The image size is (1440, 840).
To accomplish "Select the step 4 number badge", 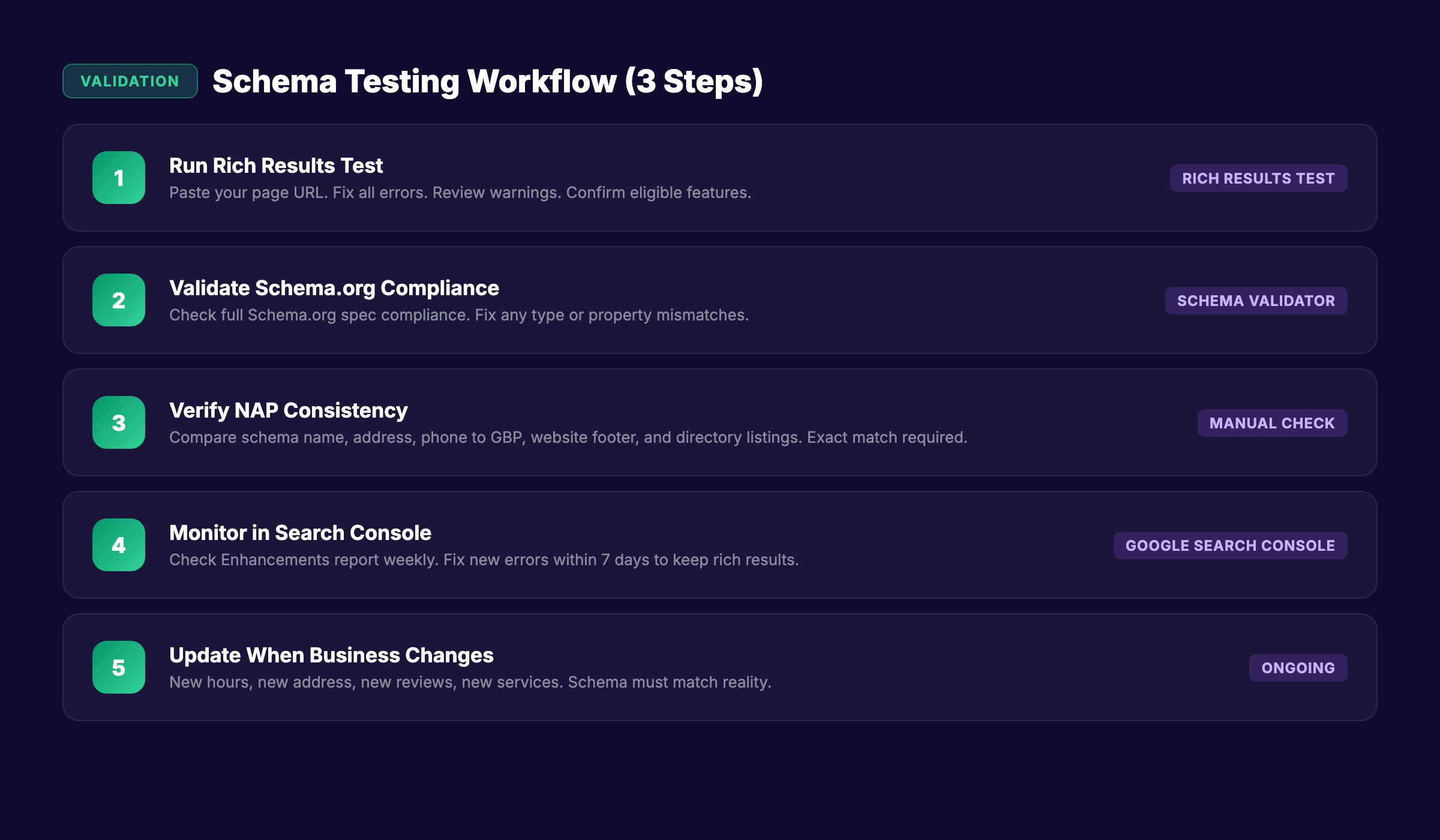I will click(x=118, y=545).
